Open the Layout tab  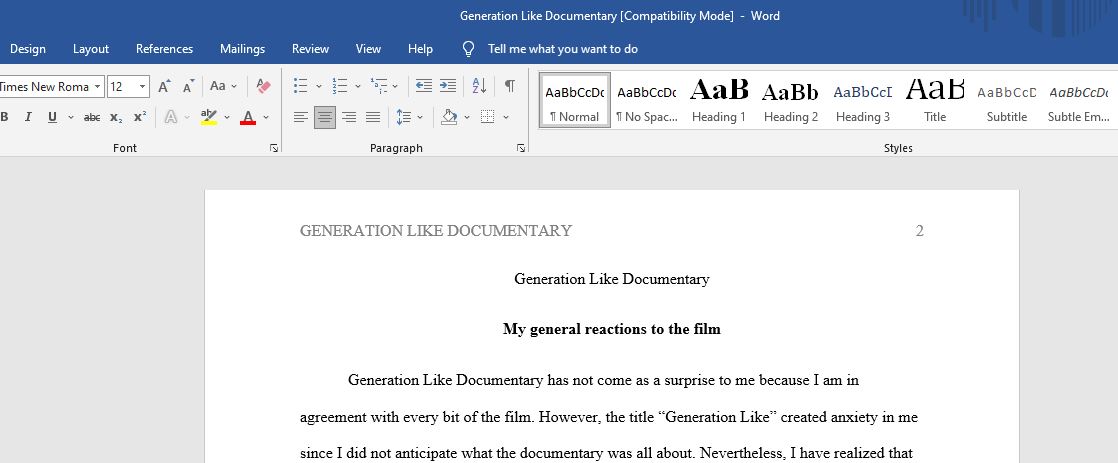pos(91,49)
